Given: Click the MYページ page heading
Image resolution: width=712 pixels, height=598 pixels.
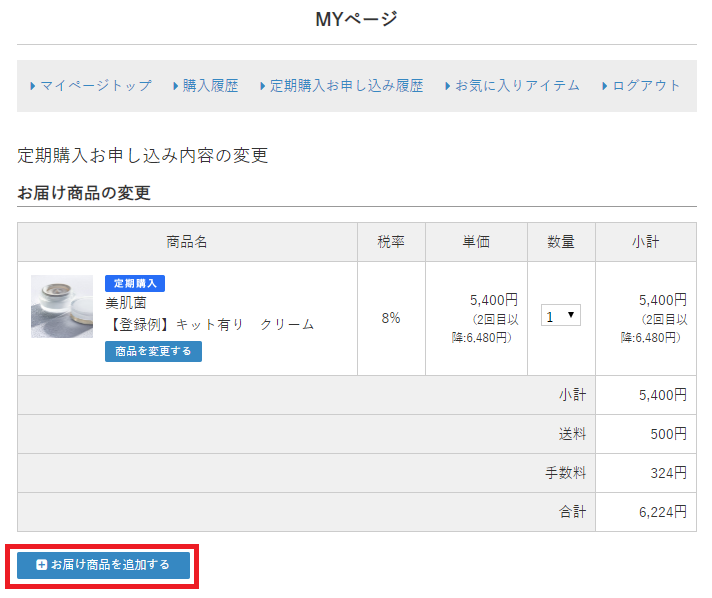Looking at the screenshot, I should 356,19.
